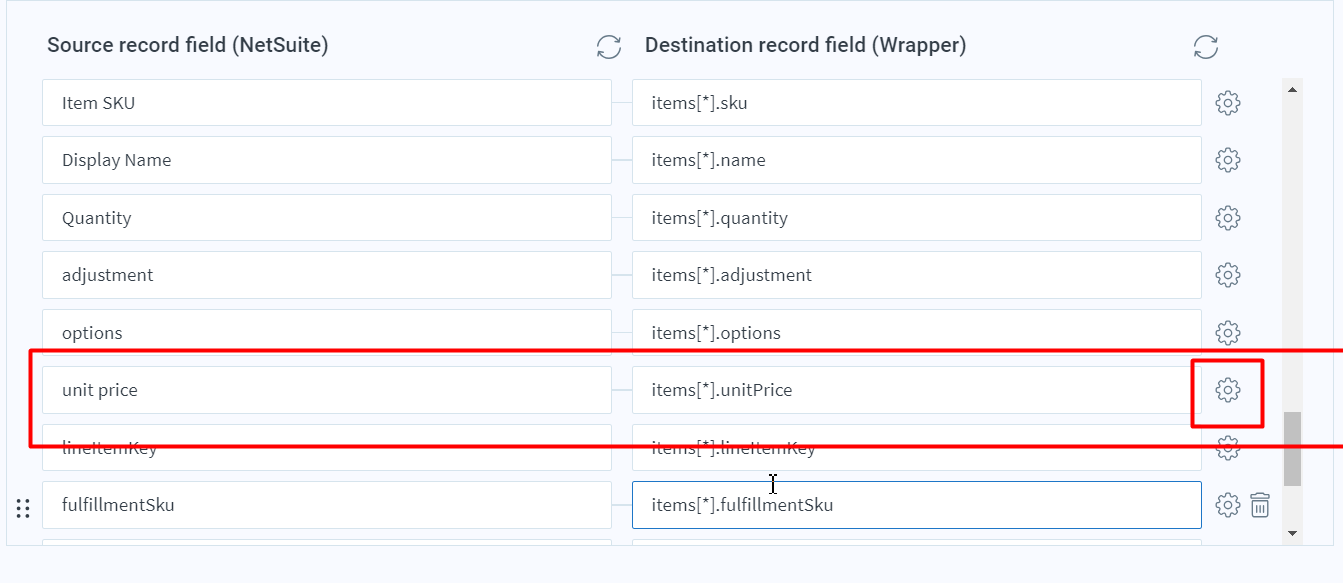Refresh the NetSuite source record fields

[x=608, y=46]
